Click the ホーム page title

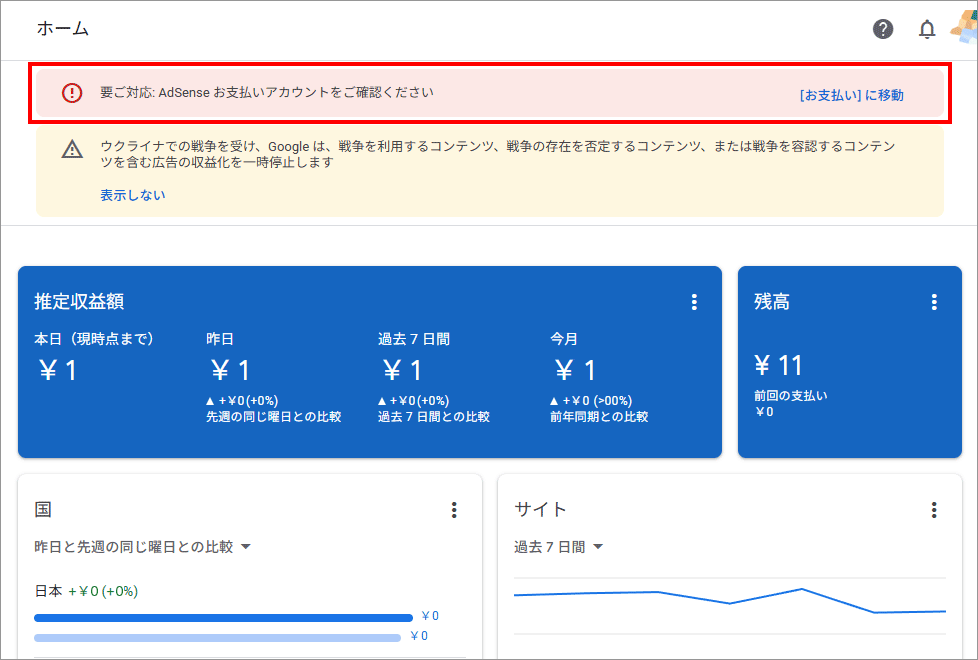coord(62,28)
